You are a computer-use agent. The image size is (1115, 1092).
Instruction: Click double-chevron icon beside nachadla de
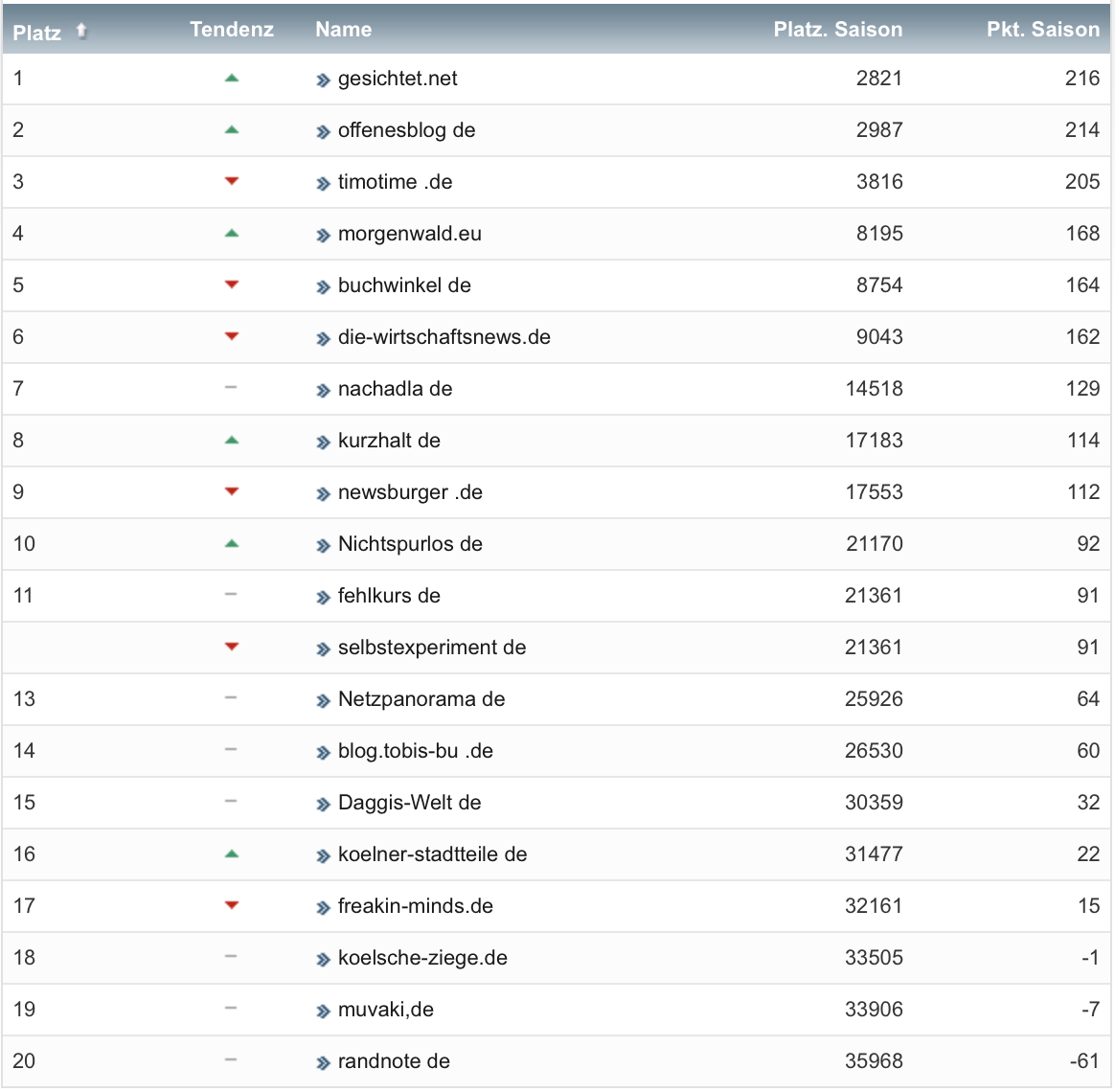[x=324, y=390]
